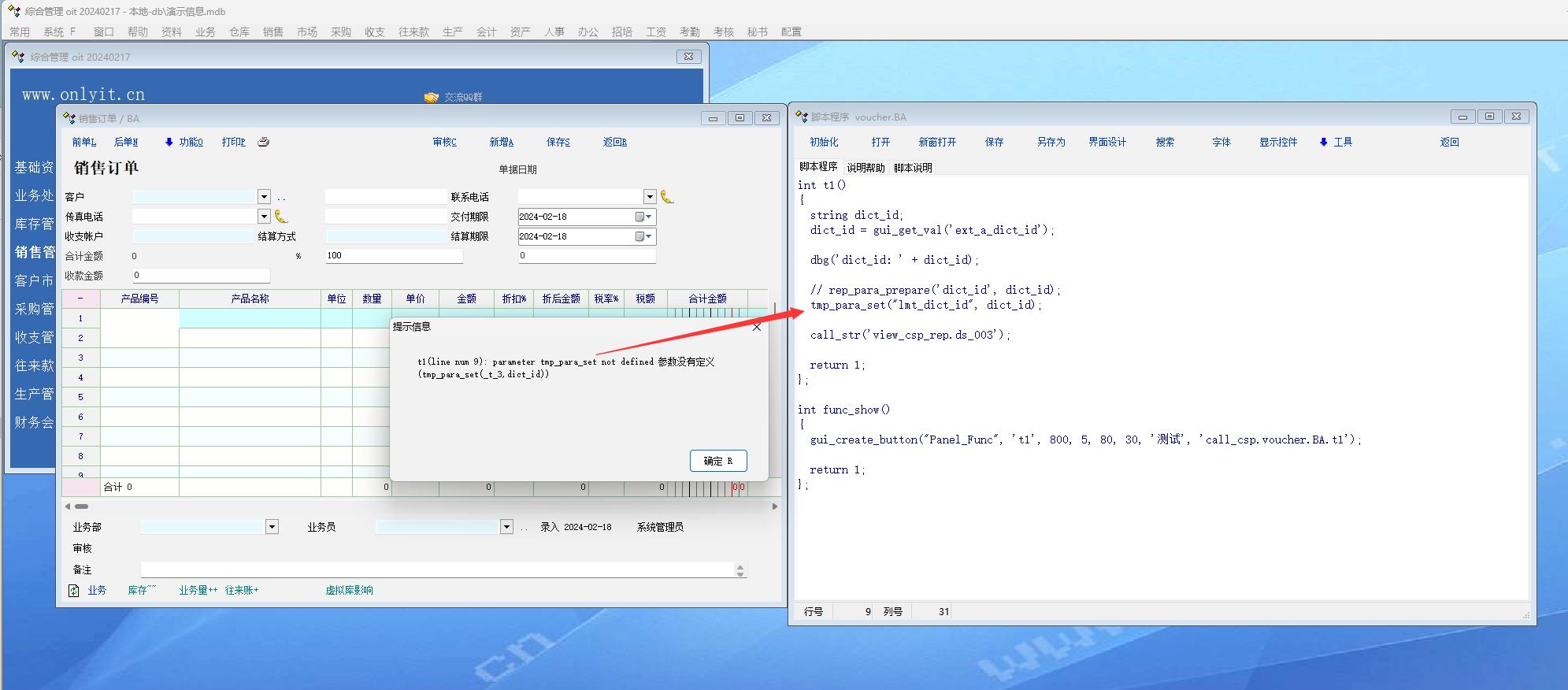Click the 确定 button in error dialog
The image size is (1568, 690).
click(x=717, y=461)
